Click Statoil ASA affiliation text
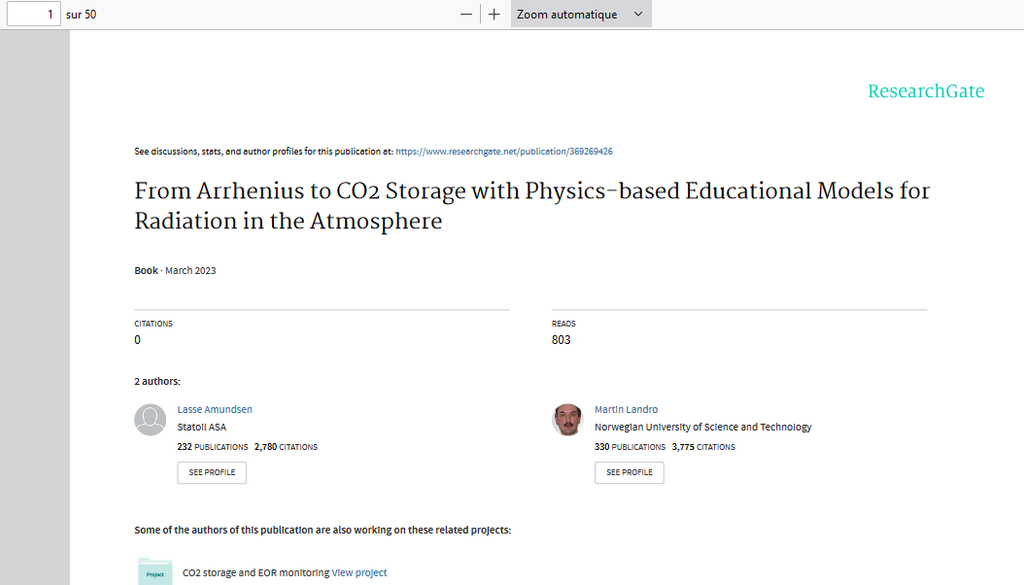1024x585 pixels. (x=202, y=427)
